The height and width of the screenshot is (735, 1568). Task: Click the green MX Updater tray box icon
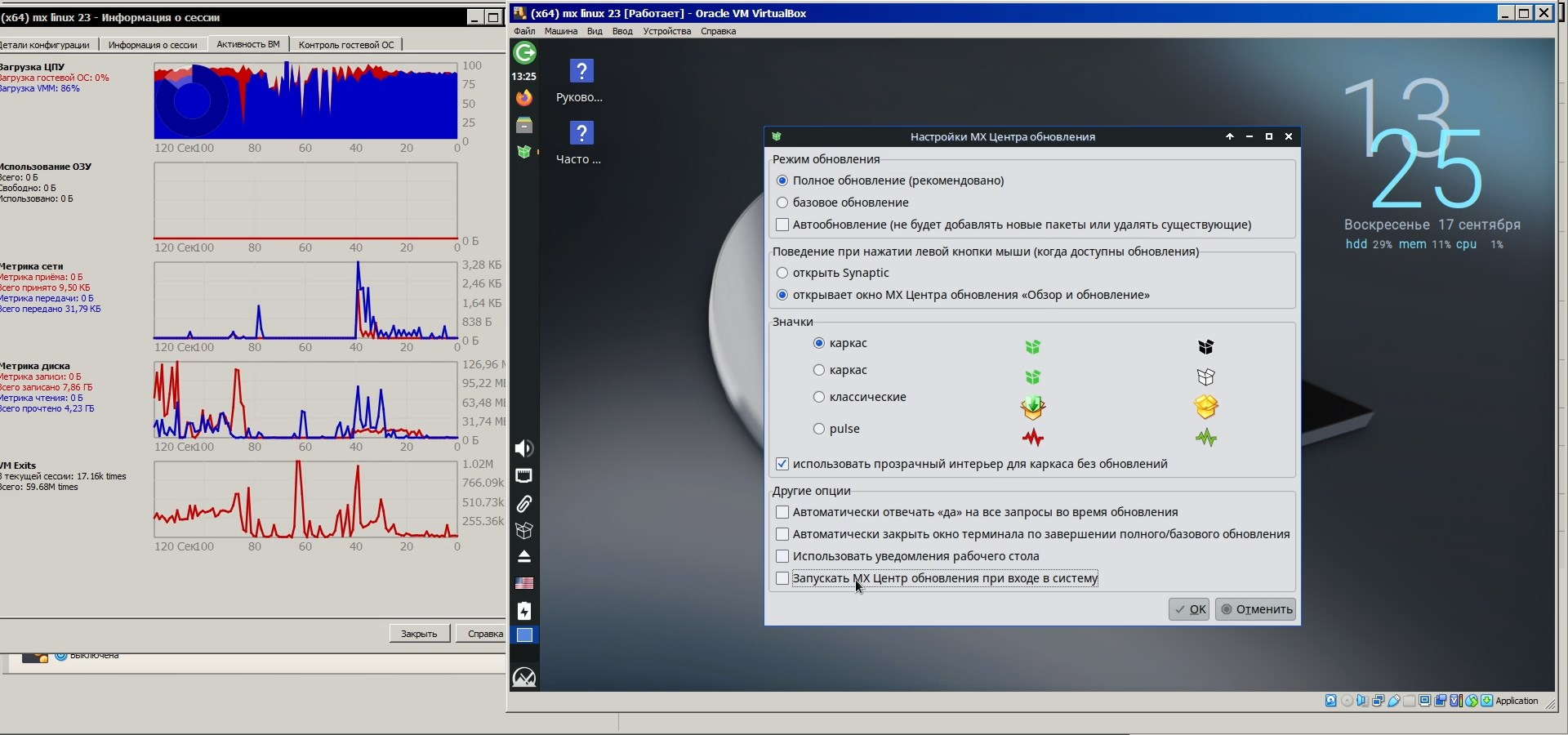click(x=523, y=152)
